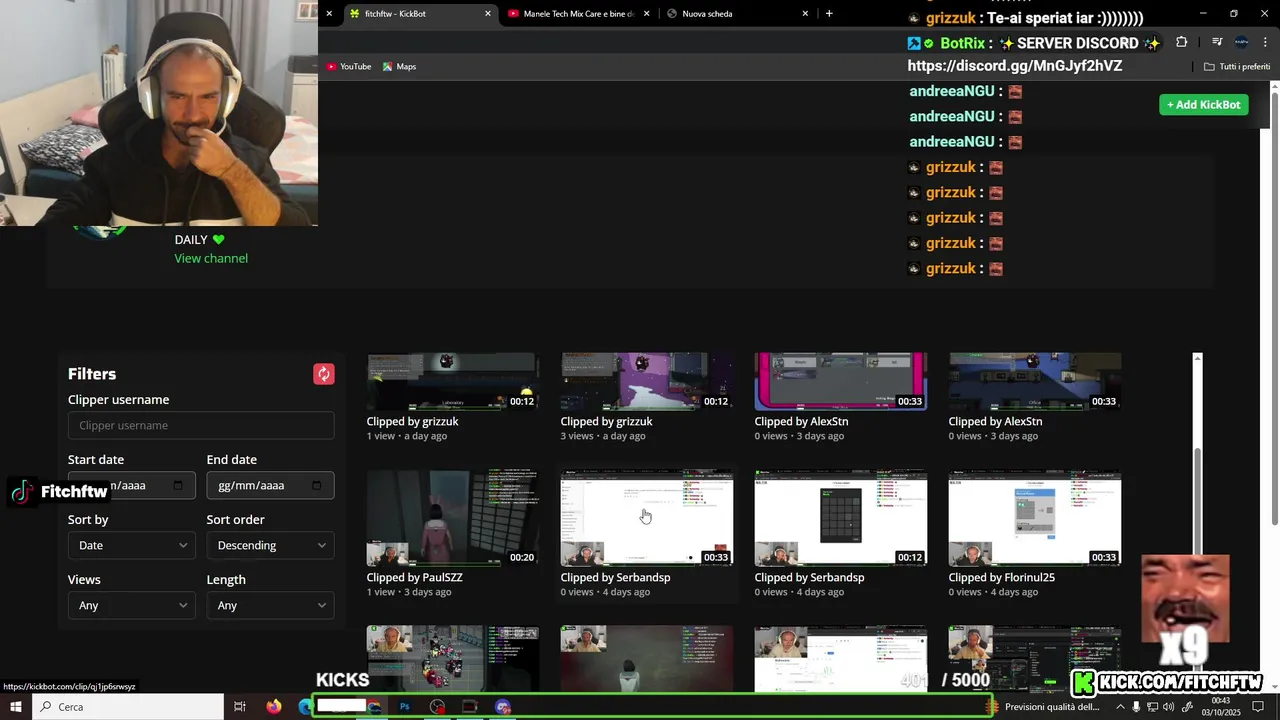Expand the Length Any dropdown
Image resolution: width=1280 pixels, height=720 pixels.
[270, 605]
